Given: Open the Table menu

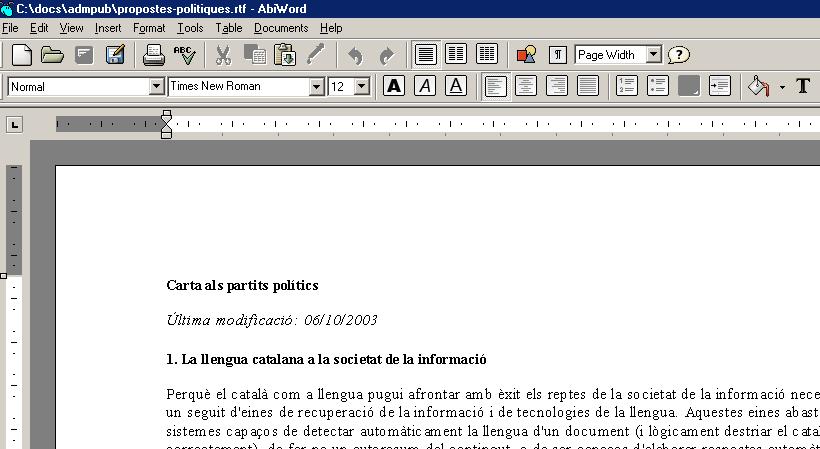Looking at the screenshot, I should coord(229,28).
